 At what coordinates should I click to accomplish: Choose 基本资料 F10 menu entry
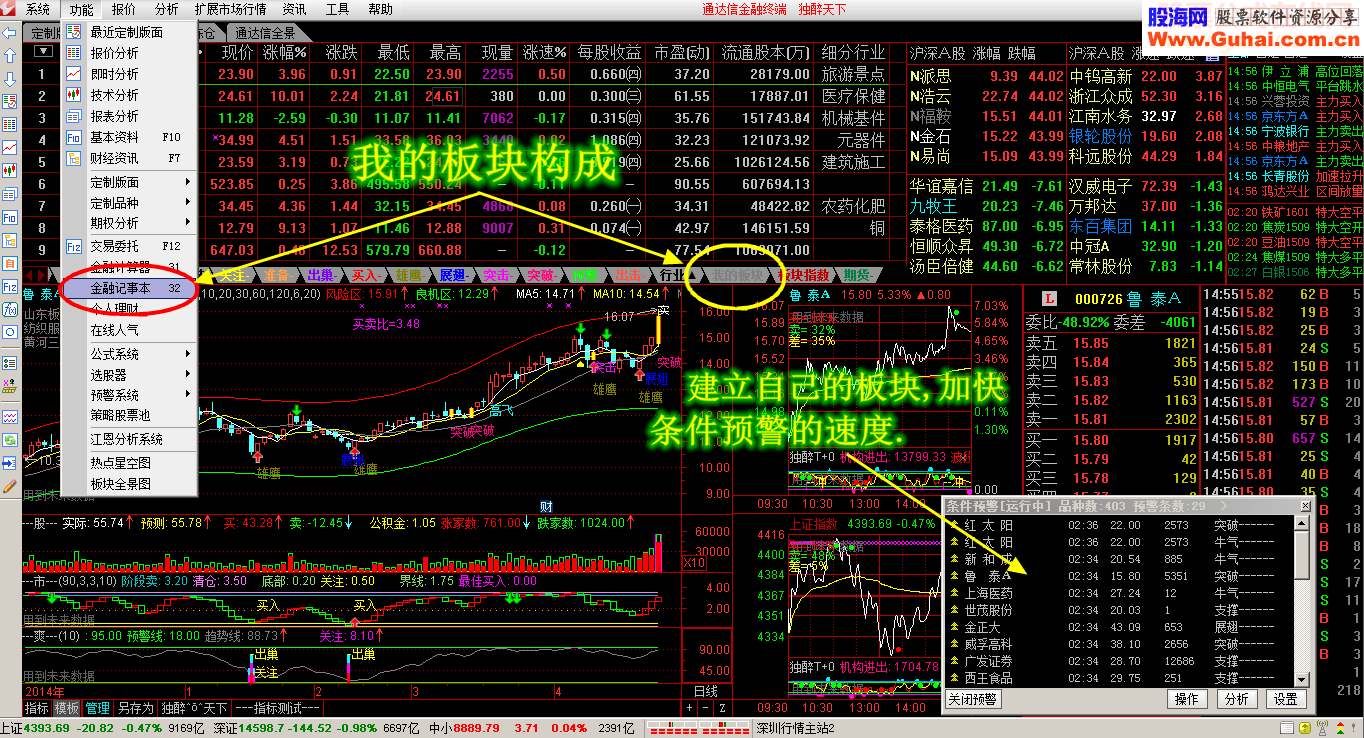(x=129, y=137)
